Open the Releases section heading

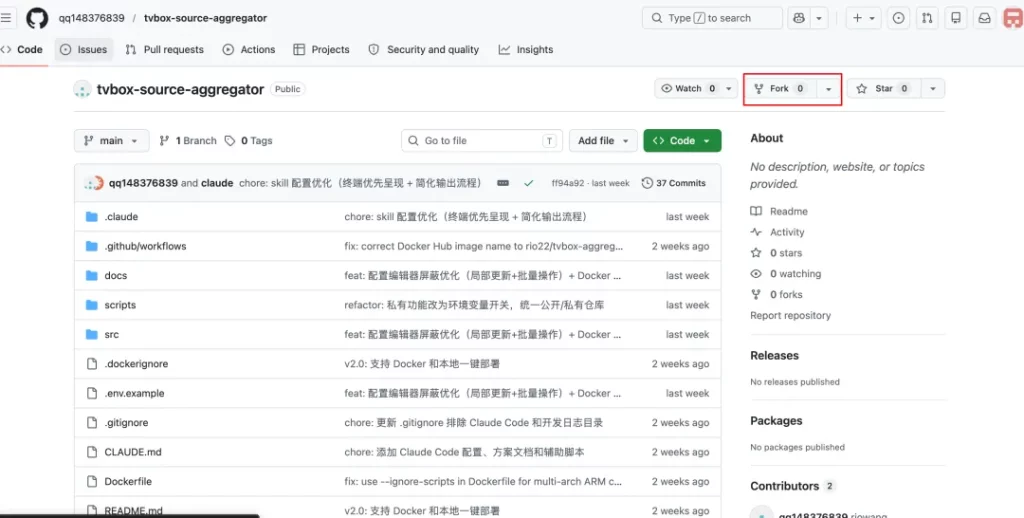tap(775, 355)
